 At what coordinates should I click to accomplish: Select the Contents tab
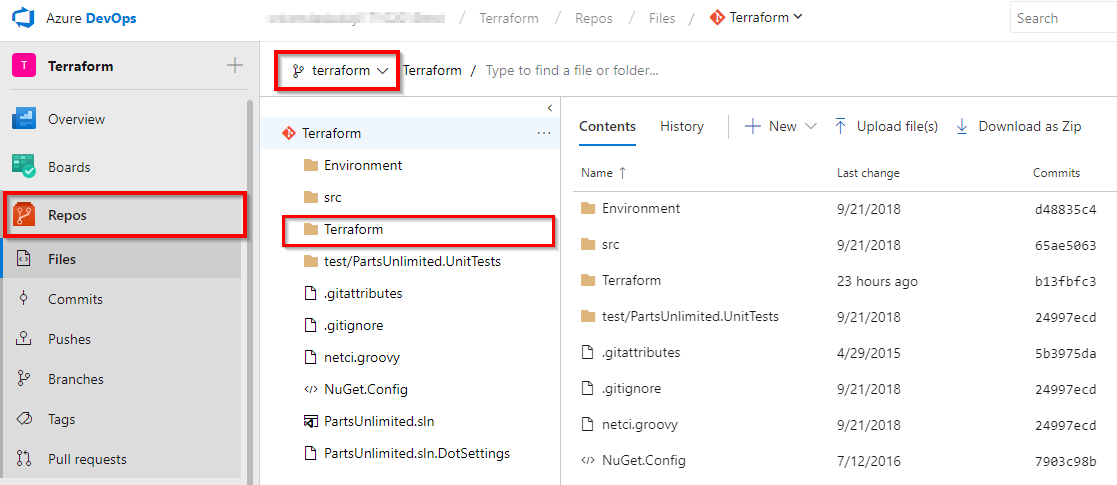[607, 126]
